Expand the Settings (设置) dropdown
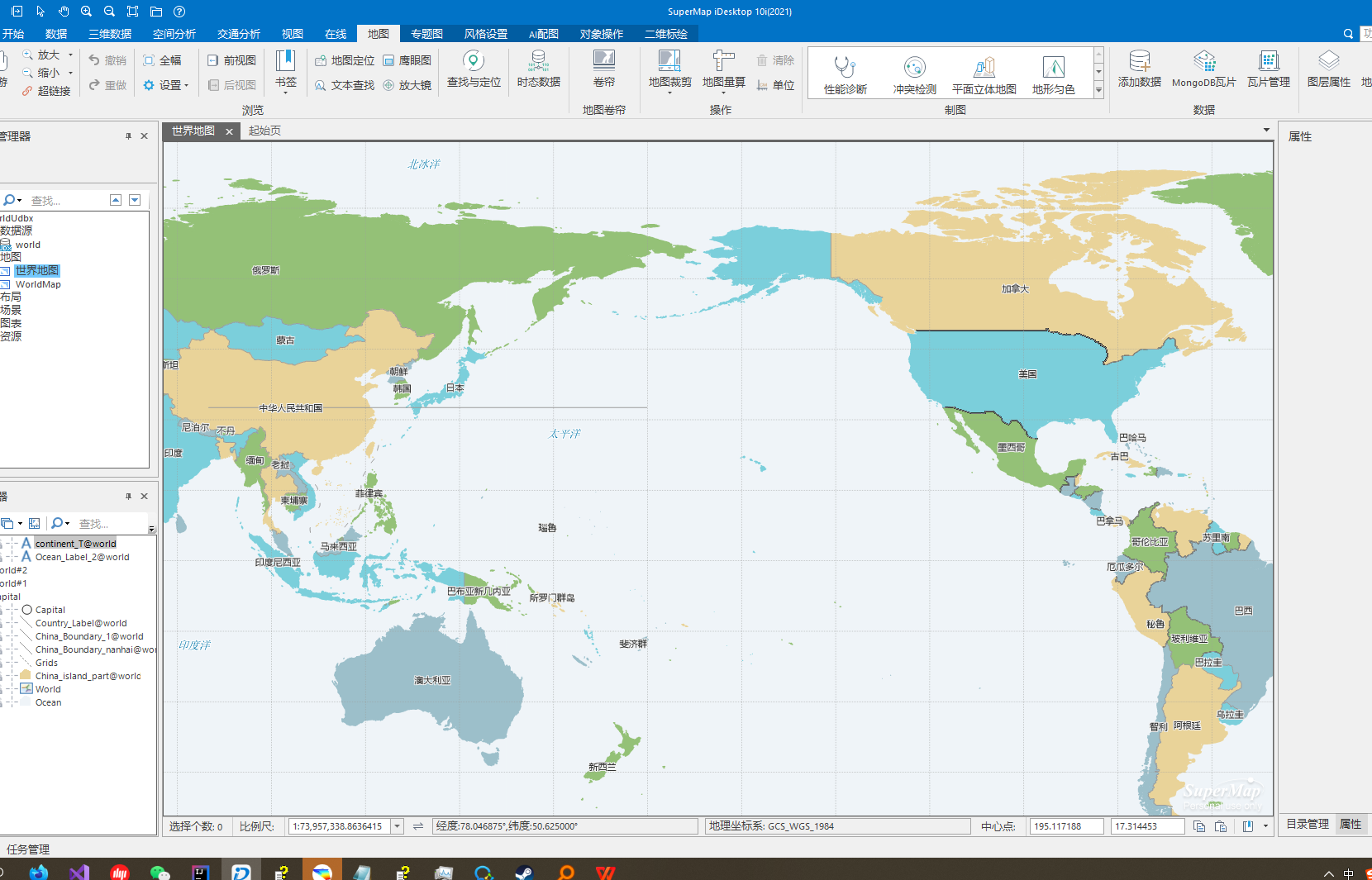1372x880 pixels. [187, 86]
